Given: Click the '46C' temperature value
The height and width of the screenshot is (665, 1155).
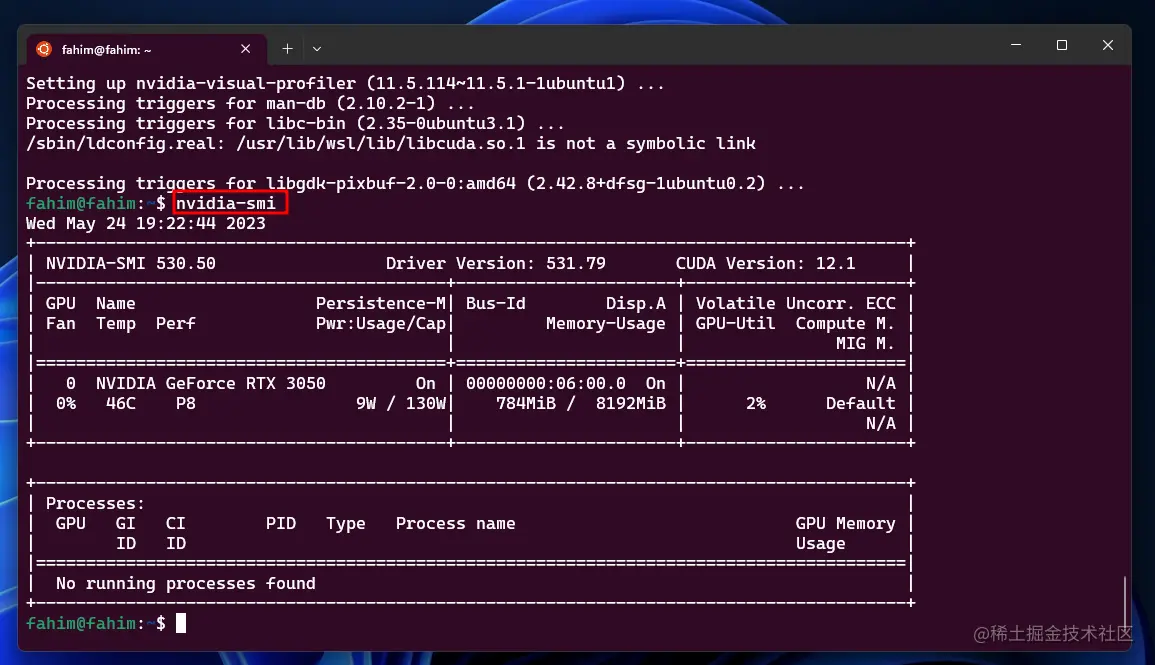Looking at the screenshot, I should 120,403.
